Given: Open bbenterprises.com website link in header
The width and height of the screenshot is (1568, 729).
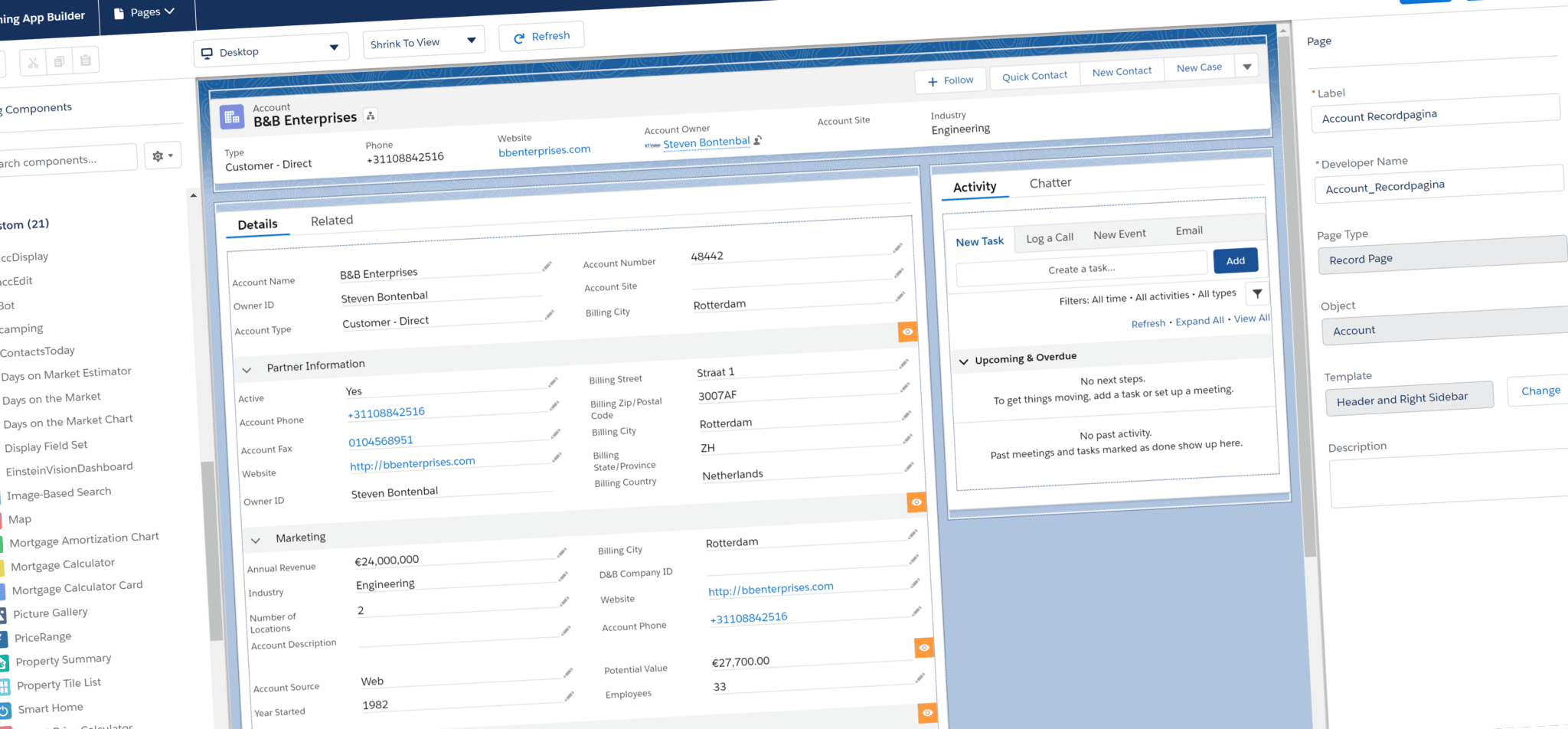Looking at the screenshot, I should [x=544, y=151].
